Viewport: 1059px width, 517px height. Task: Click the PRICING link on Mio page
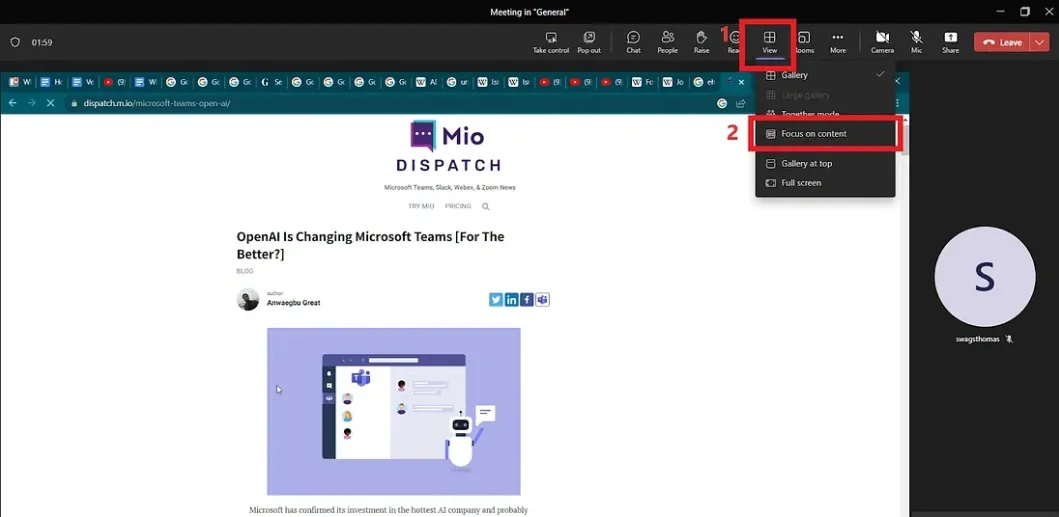coord(457,206)
